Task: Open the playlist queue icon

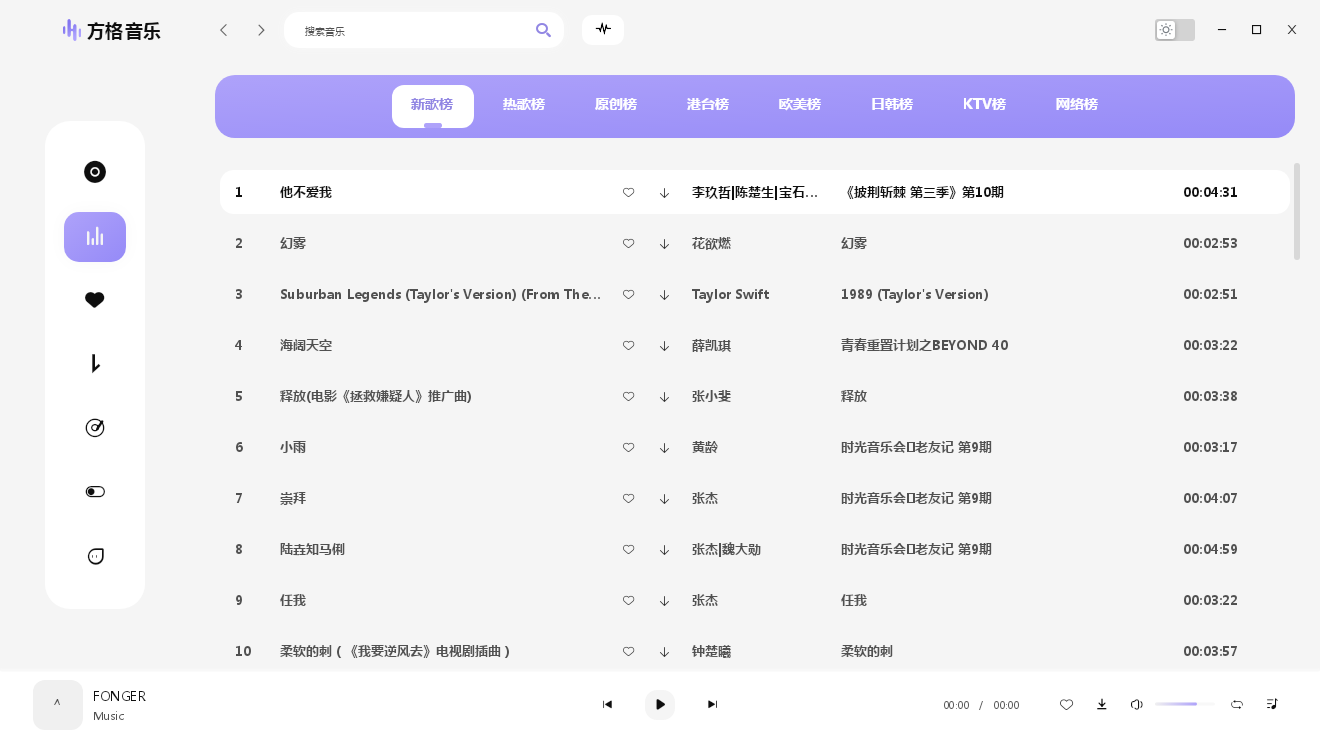Action: point(1272,704)
